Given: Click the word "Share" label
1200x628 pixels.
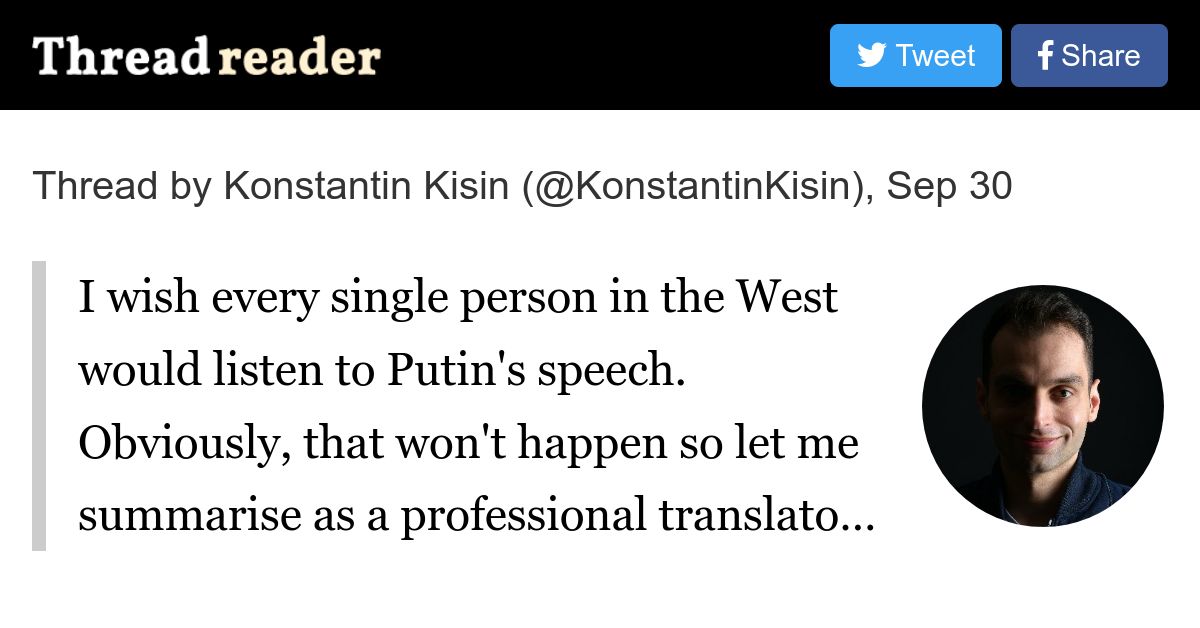Looking at the screenshot, I should [x=1101, y=56].
